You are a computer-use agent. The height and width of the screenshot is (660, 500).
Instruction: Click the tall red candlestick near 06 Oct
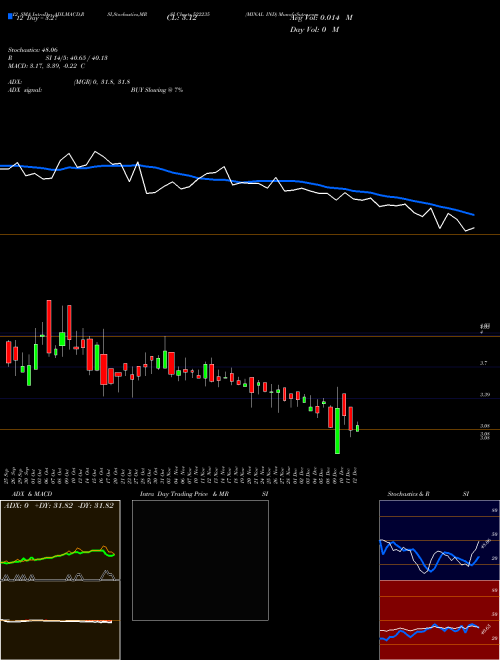pyautogui.click(x=49, y=327)
